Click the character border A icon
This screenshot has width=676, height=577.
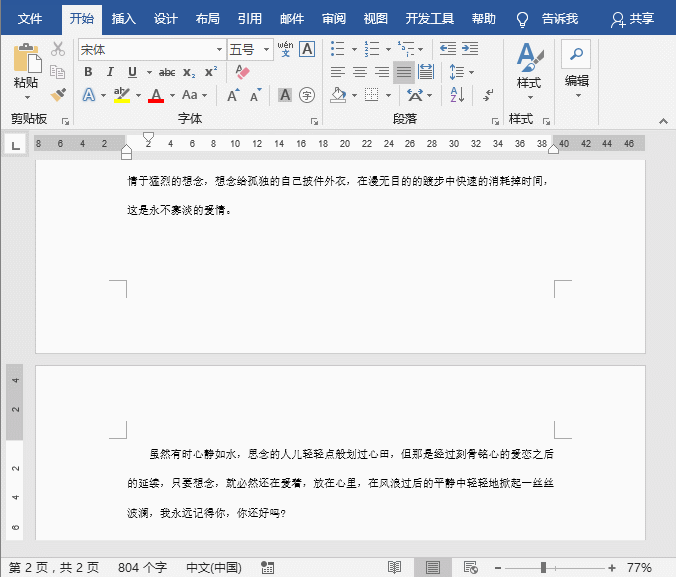click(307, 49)
